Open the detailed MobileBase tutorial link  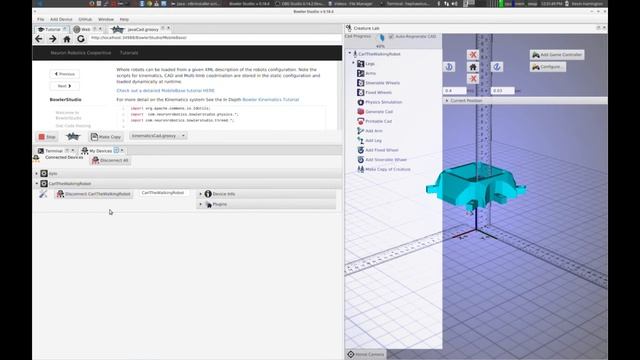[x=165, y=91]
